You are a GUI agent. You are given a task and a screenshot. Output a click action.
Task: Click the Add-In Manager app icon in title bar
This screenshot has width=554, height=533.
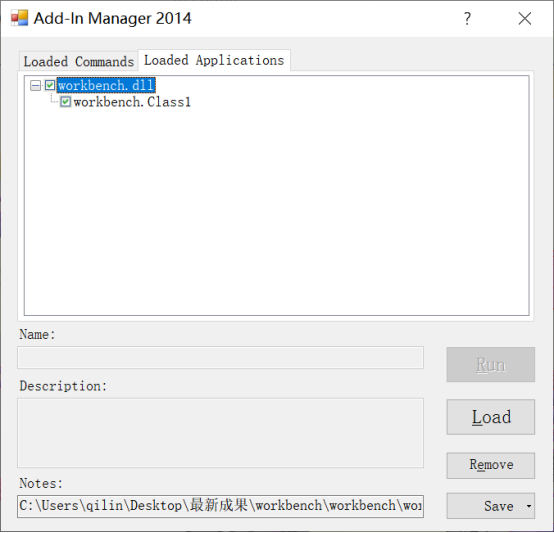(x=19, y=18)
